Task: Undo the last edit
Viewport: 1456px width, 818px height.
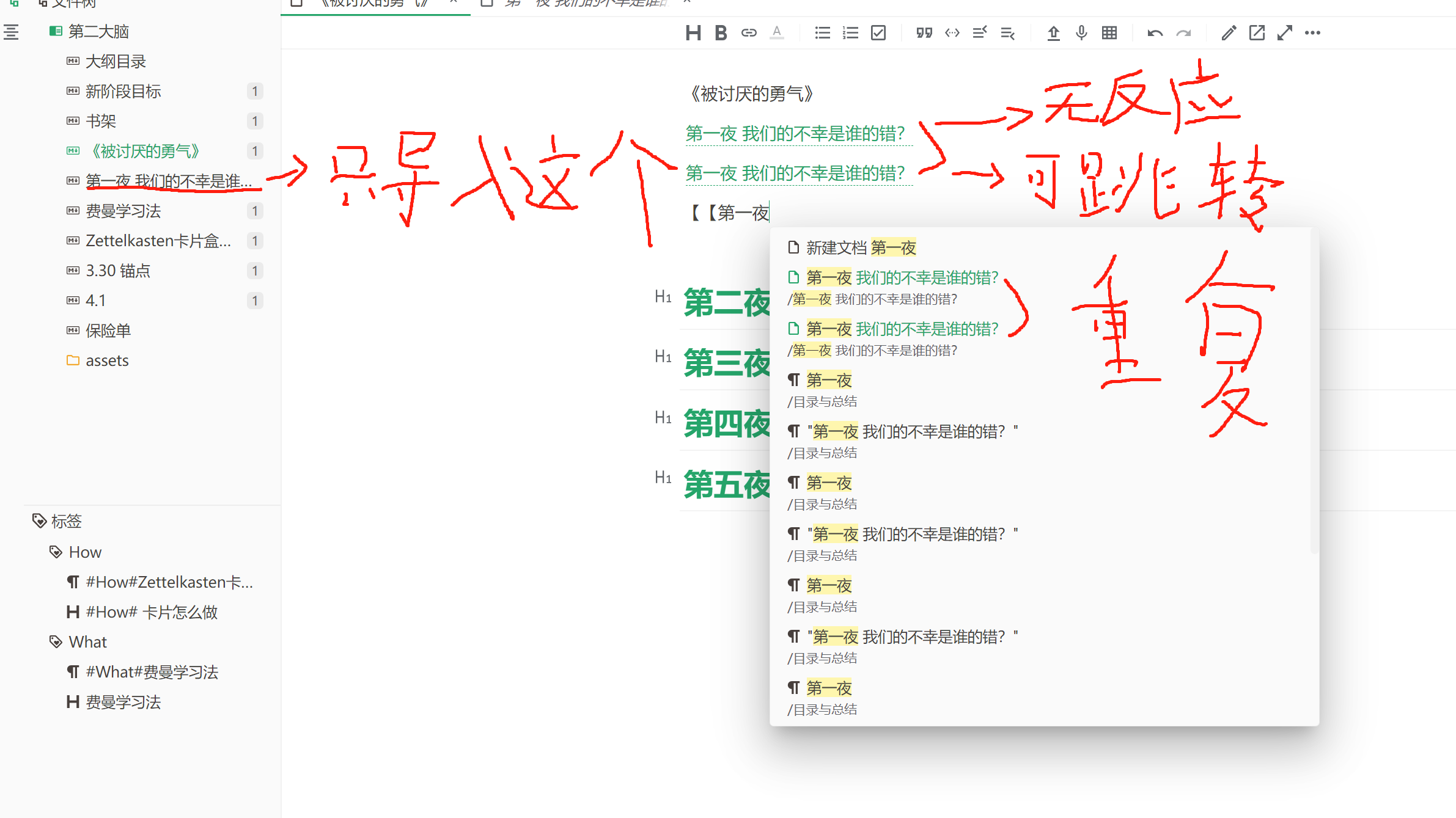Action: 1155,33
